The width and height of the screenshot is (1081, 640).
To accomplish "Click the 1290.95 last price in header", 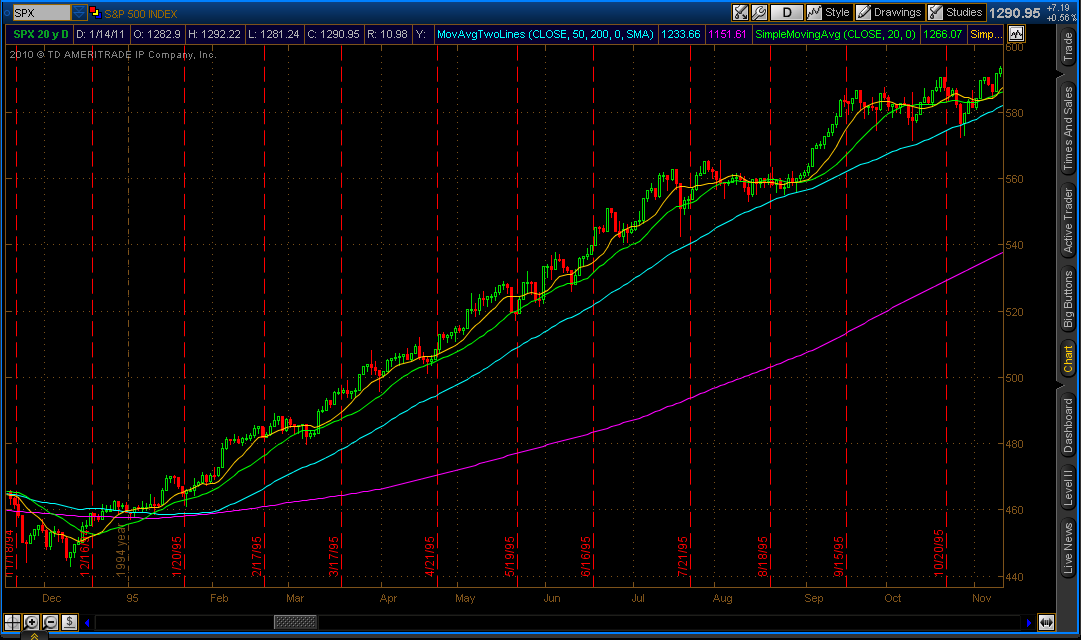I will coord(1014,13).
